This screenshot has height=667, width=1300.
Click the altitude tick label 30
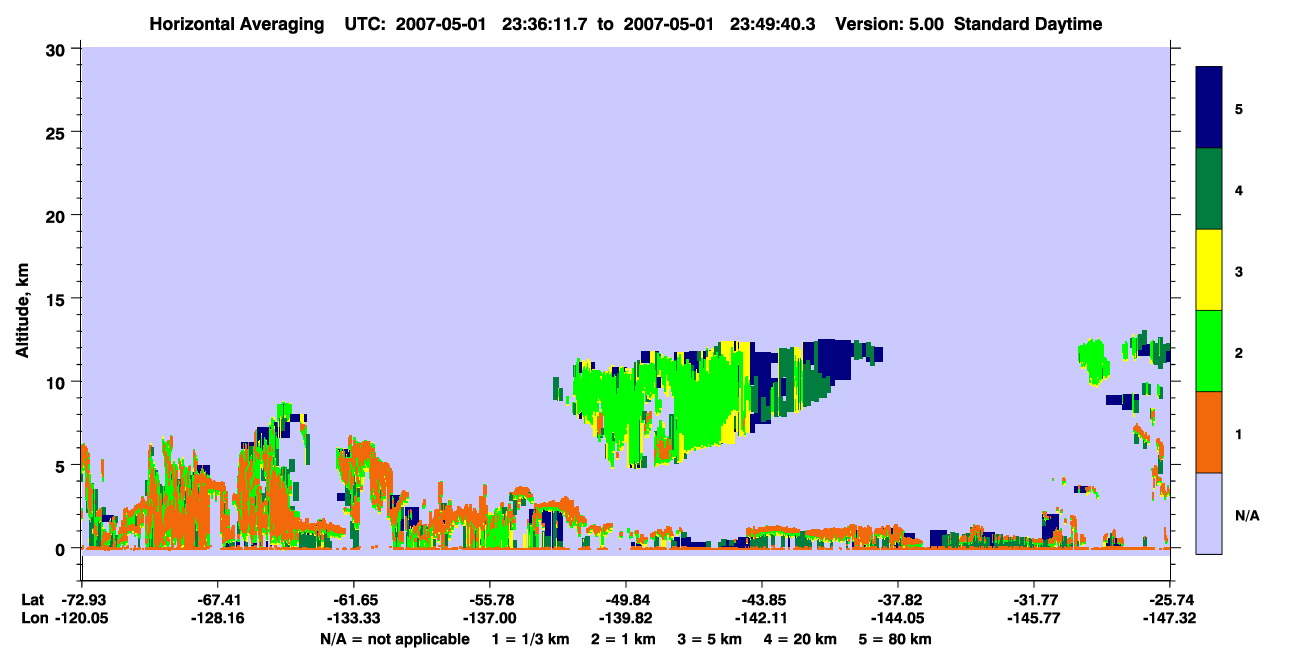coord(58,49)
